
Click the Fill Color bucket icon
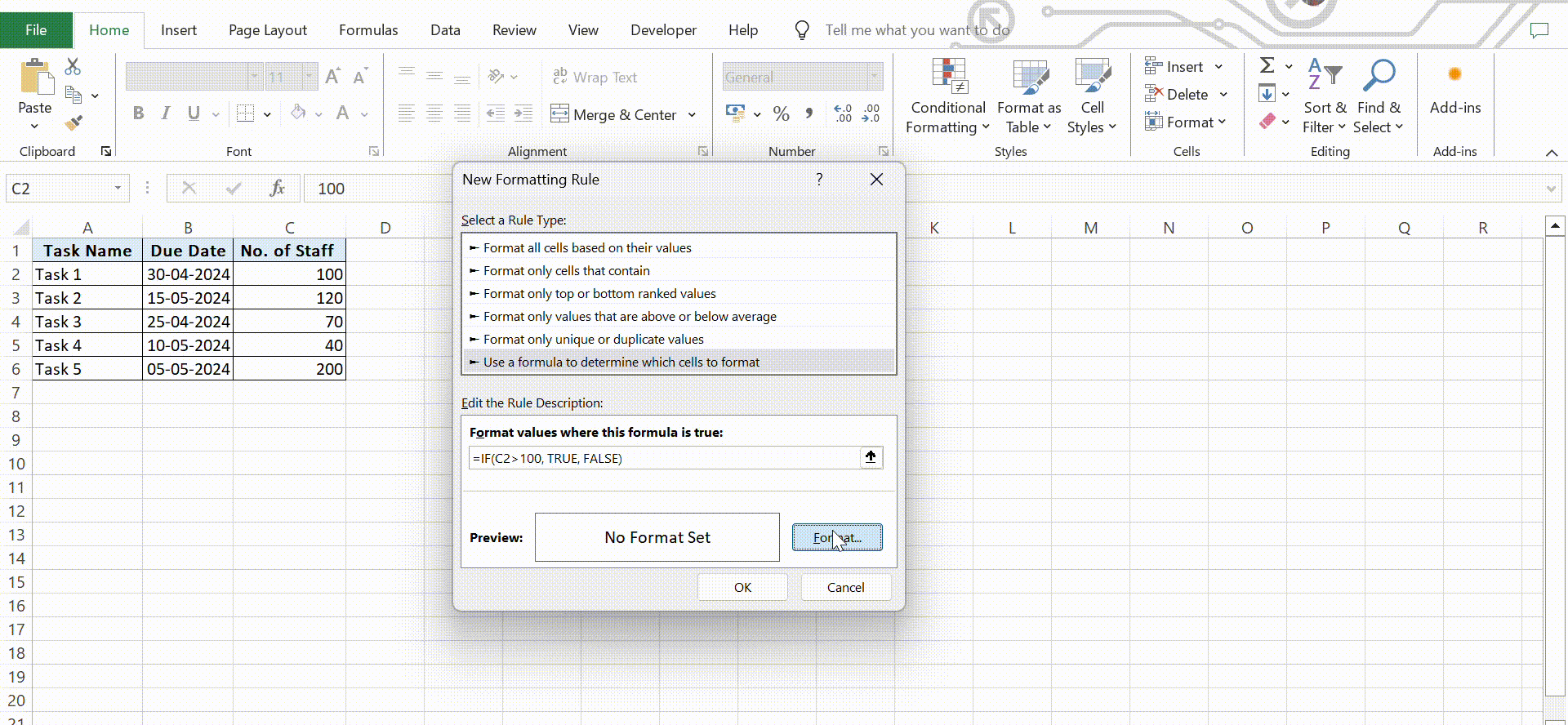298,113
